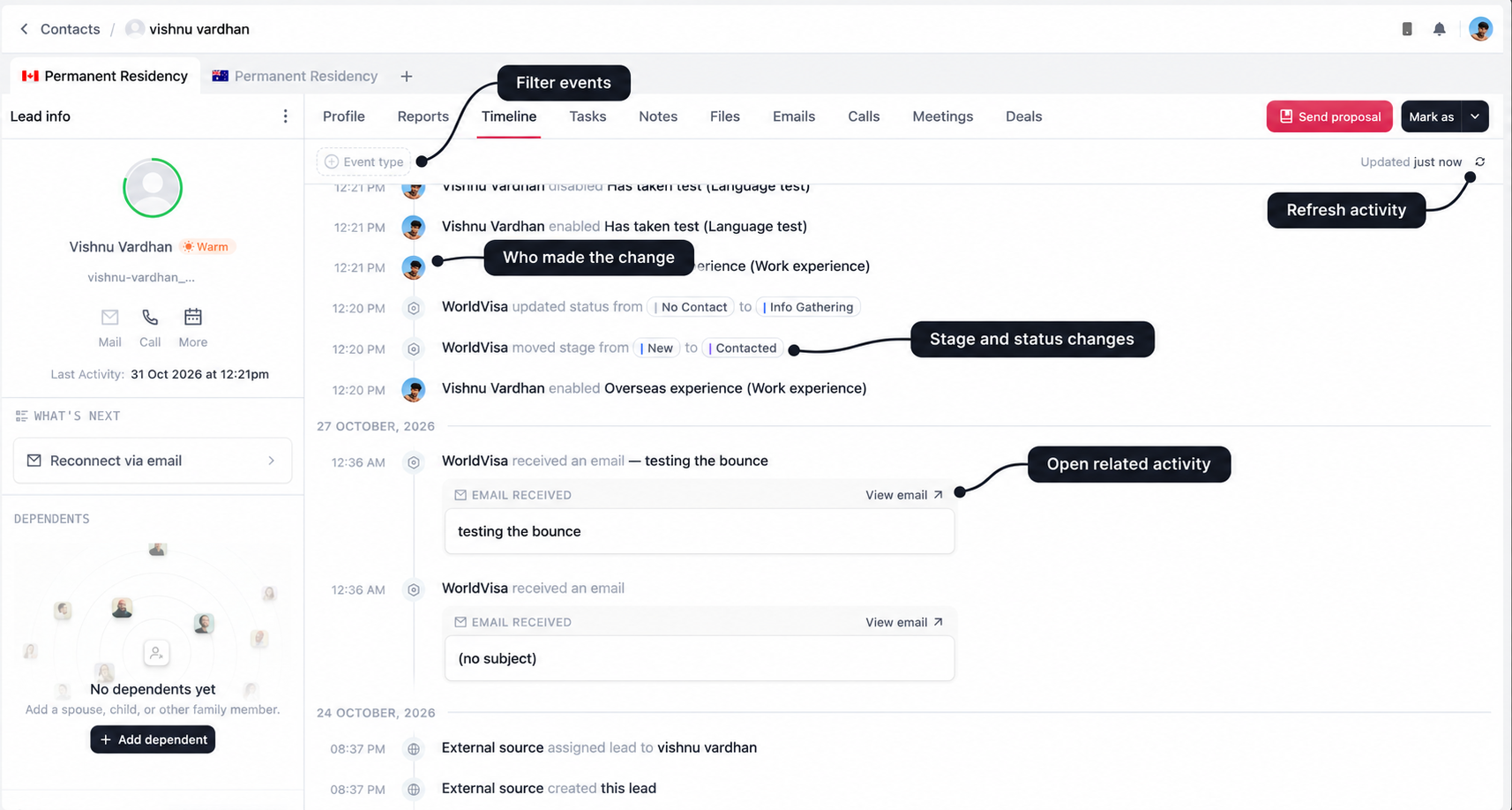Click the avatar on the 12:20 PM Overseas experience event
The image size is (1512, 810).
[413, 389]
